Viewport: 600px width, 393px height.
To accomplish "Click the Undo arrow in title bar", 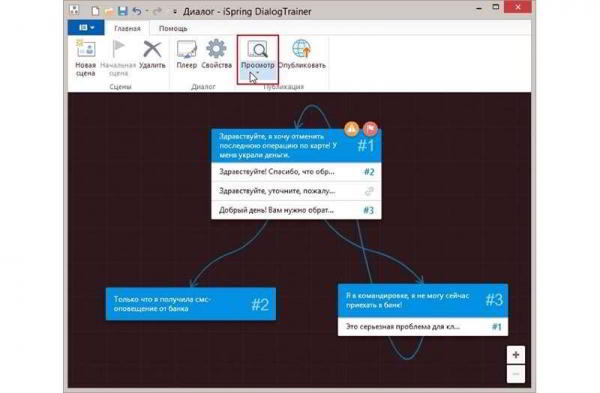I will tap(137, 11).
